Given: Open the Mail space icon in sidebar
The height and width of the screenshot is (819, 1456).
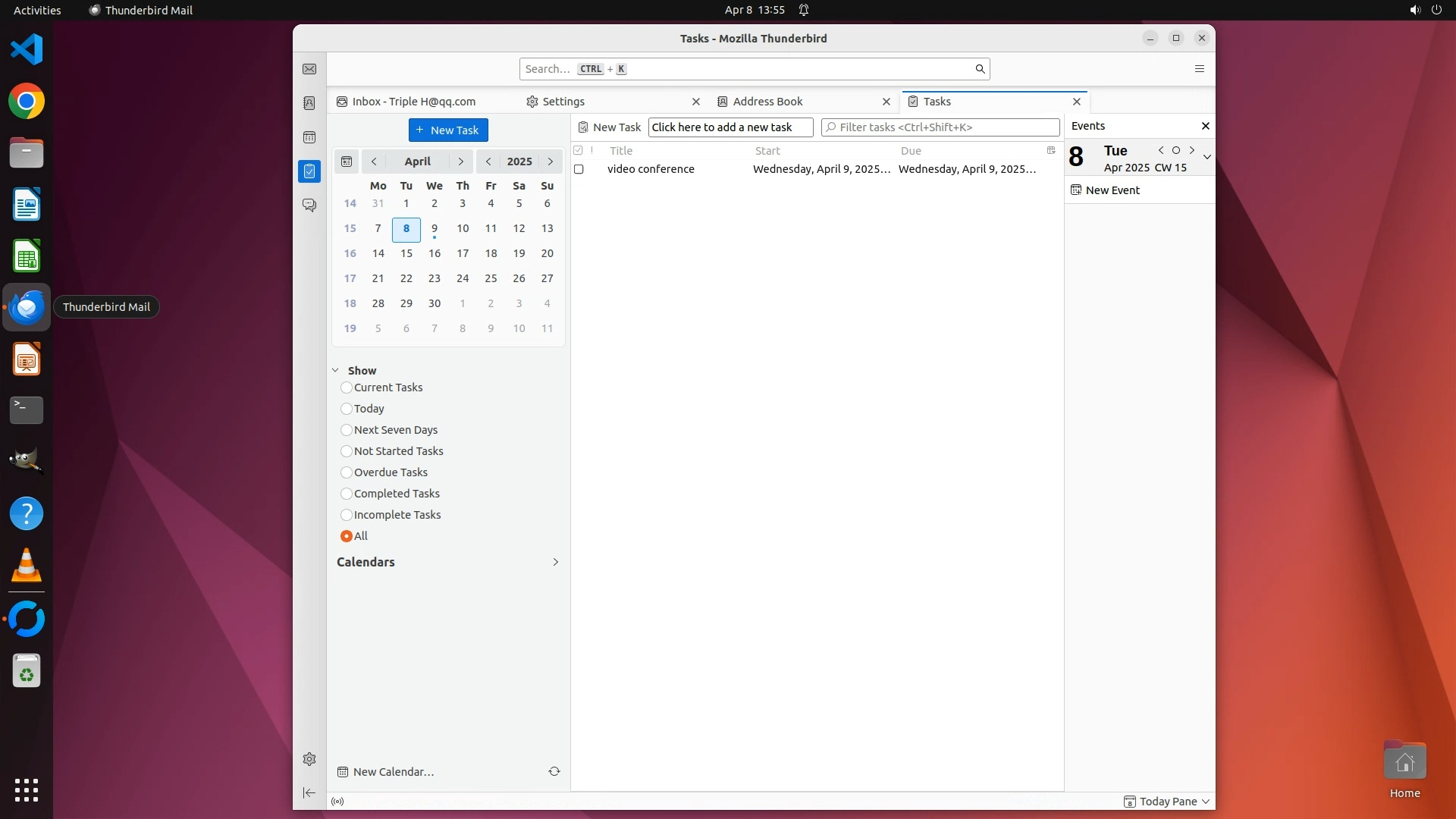Looking at the screenshot, I should [309, 69].
